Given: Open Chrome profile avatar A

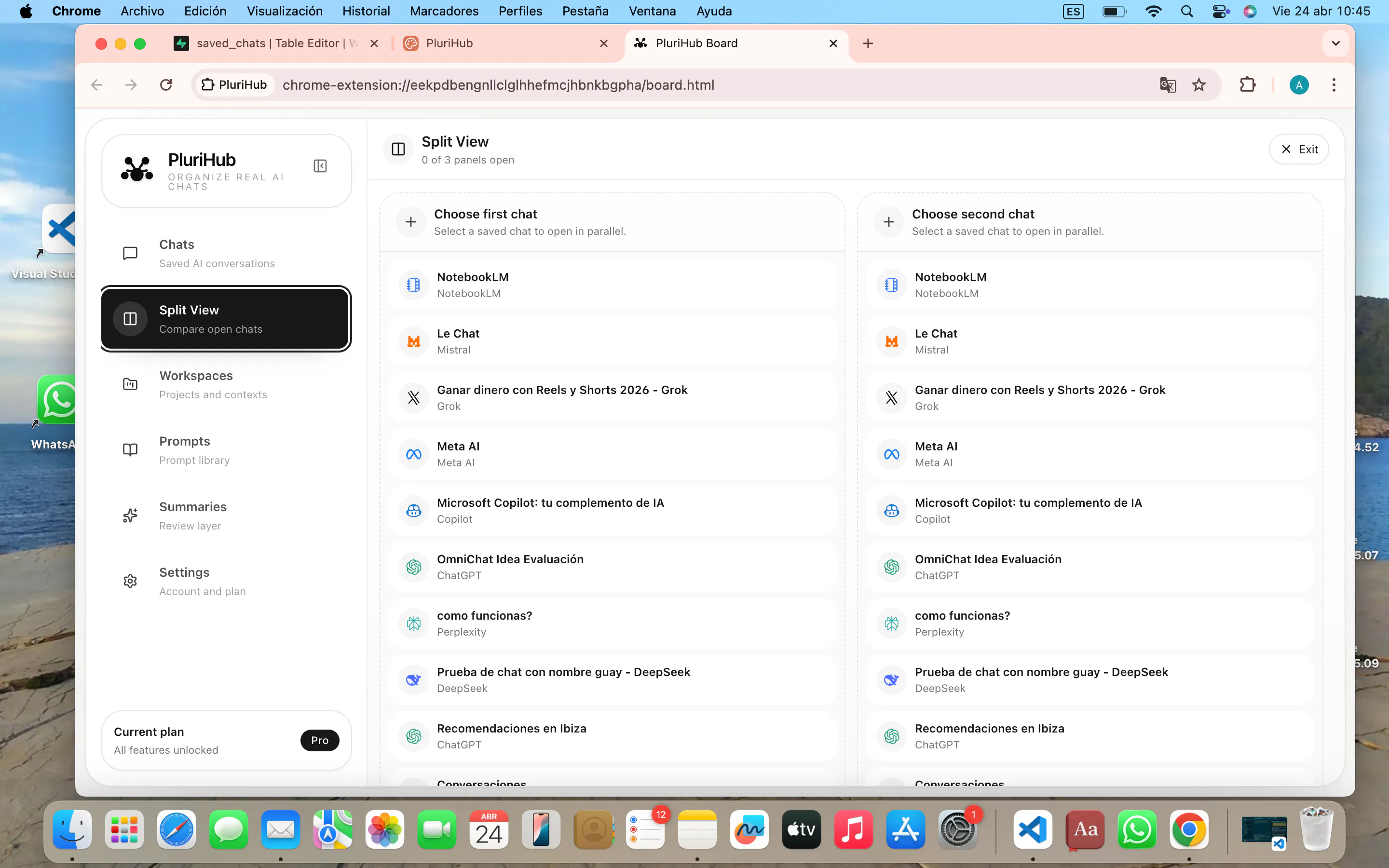Looking at the screenshot, I should click(1299, 85).
